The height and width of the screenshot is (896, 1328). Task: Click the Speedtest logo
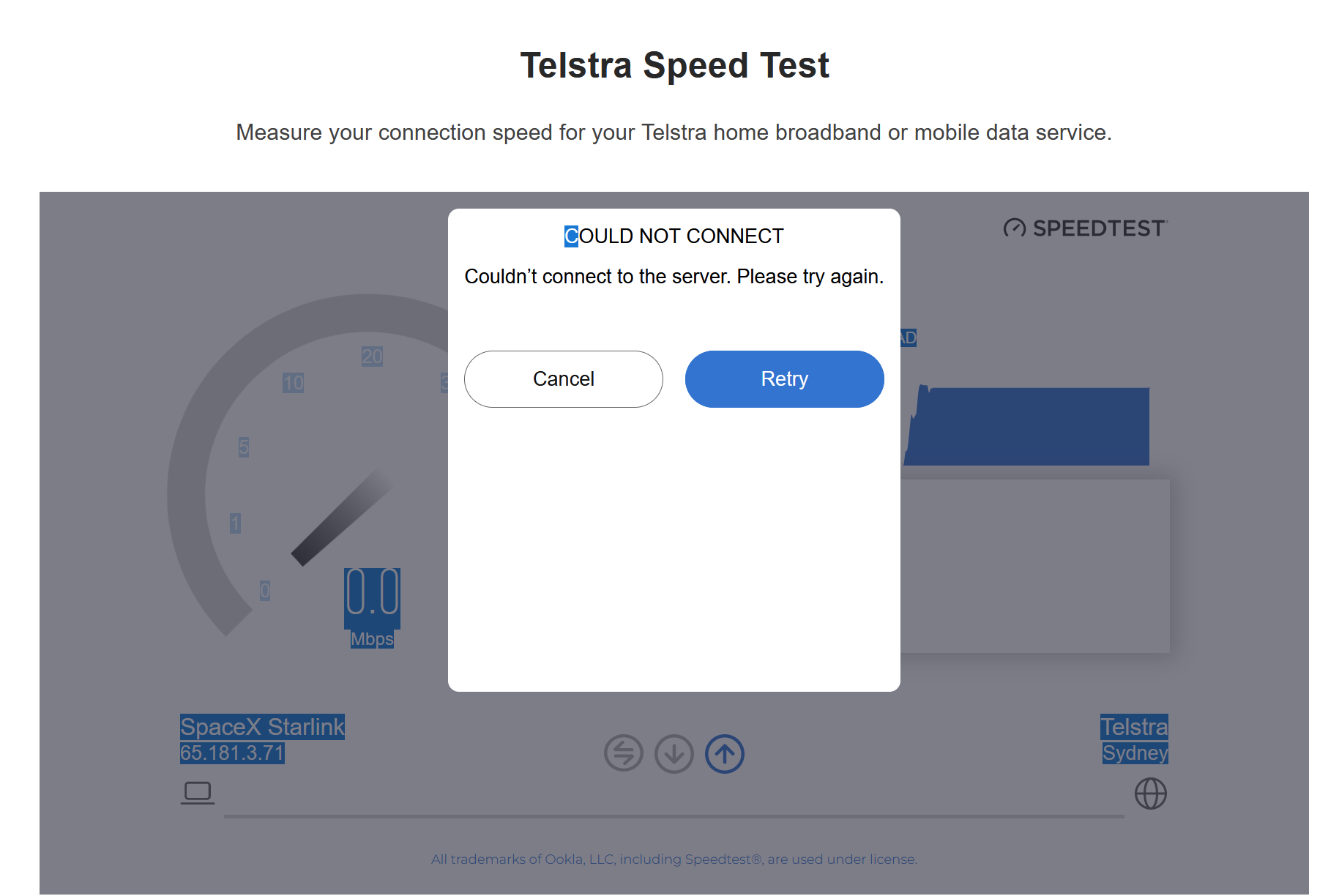point(1086,228)
